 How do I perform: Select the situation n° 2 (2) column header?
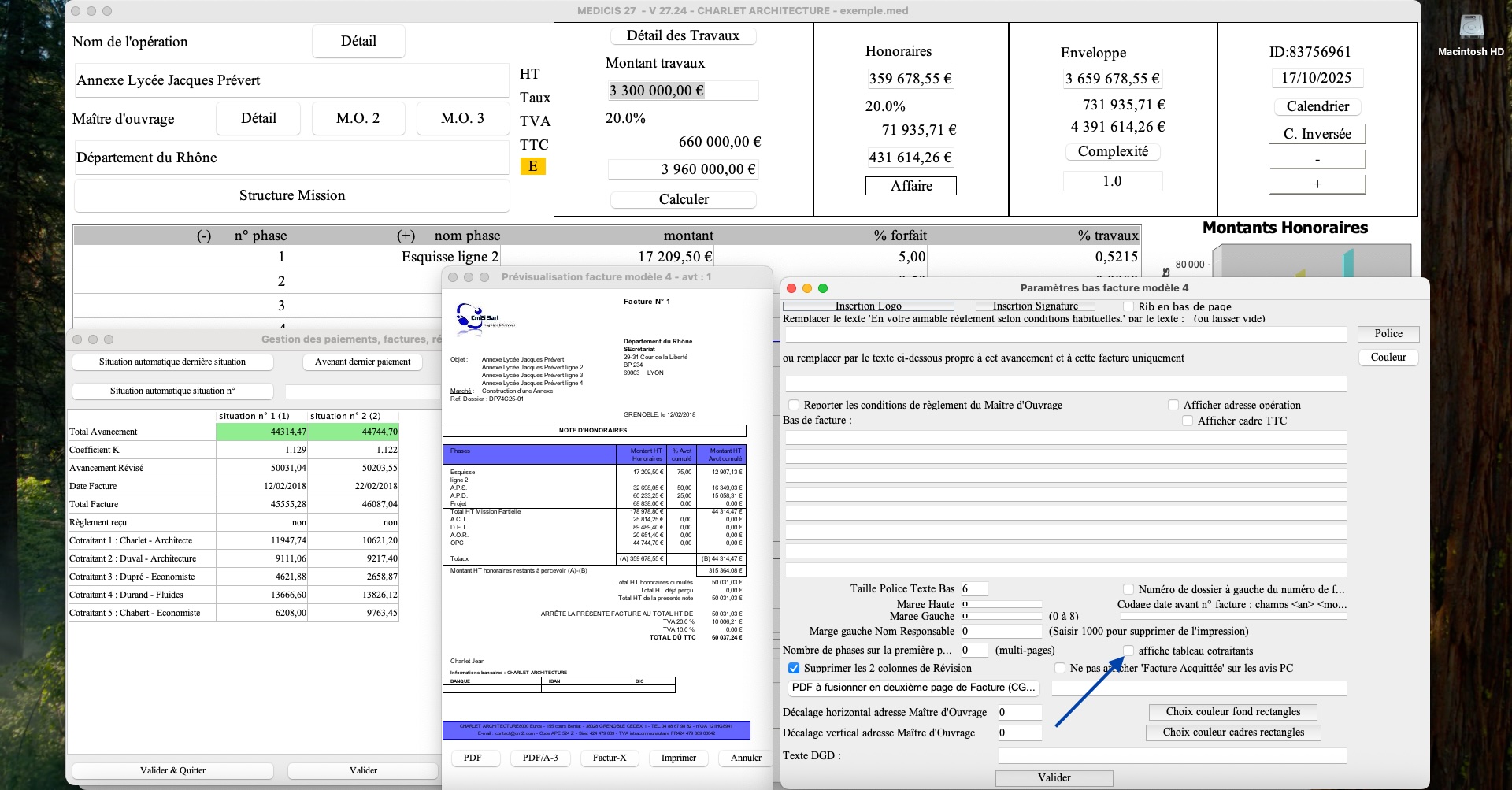[x=354, y=416]
